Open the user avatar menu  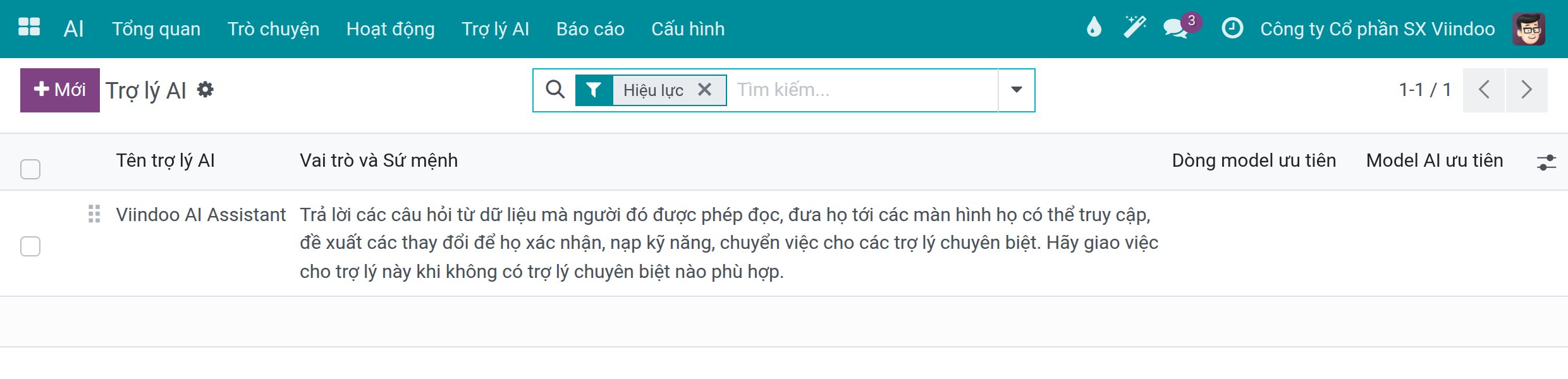coord(1529,29)
